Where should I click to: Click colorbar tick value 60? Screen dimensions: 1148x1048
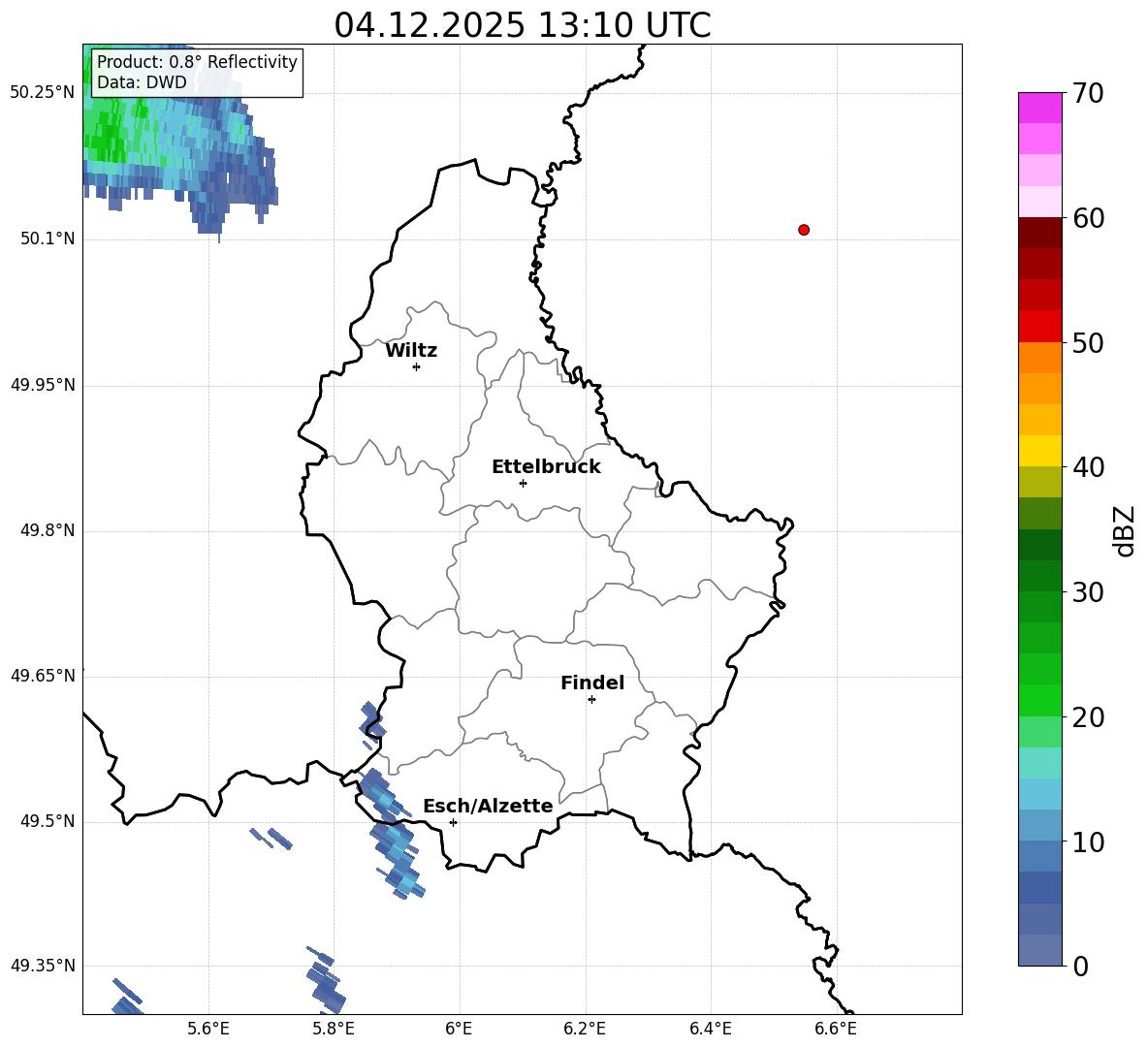[x=1088, y=218]
